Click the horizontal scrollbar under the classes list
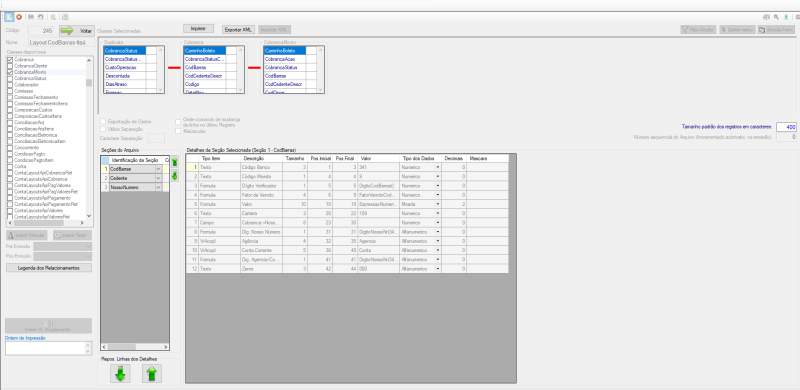 (x=46, y=223)
